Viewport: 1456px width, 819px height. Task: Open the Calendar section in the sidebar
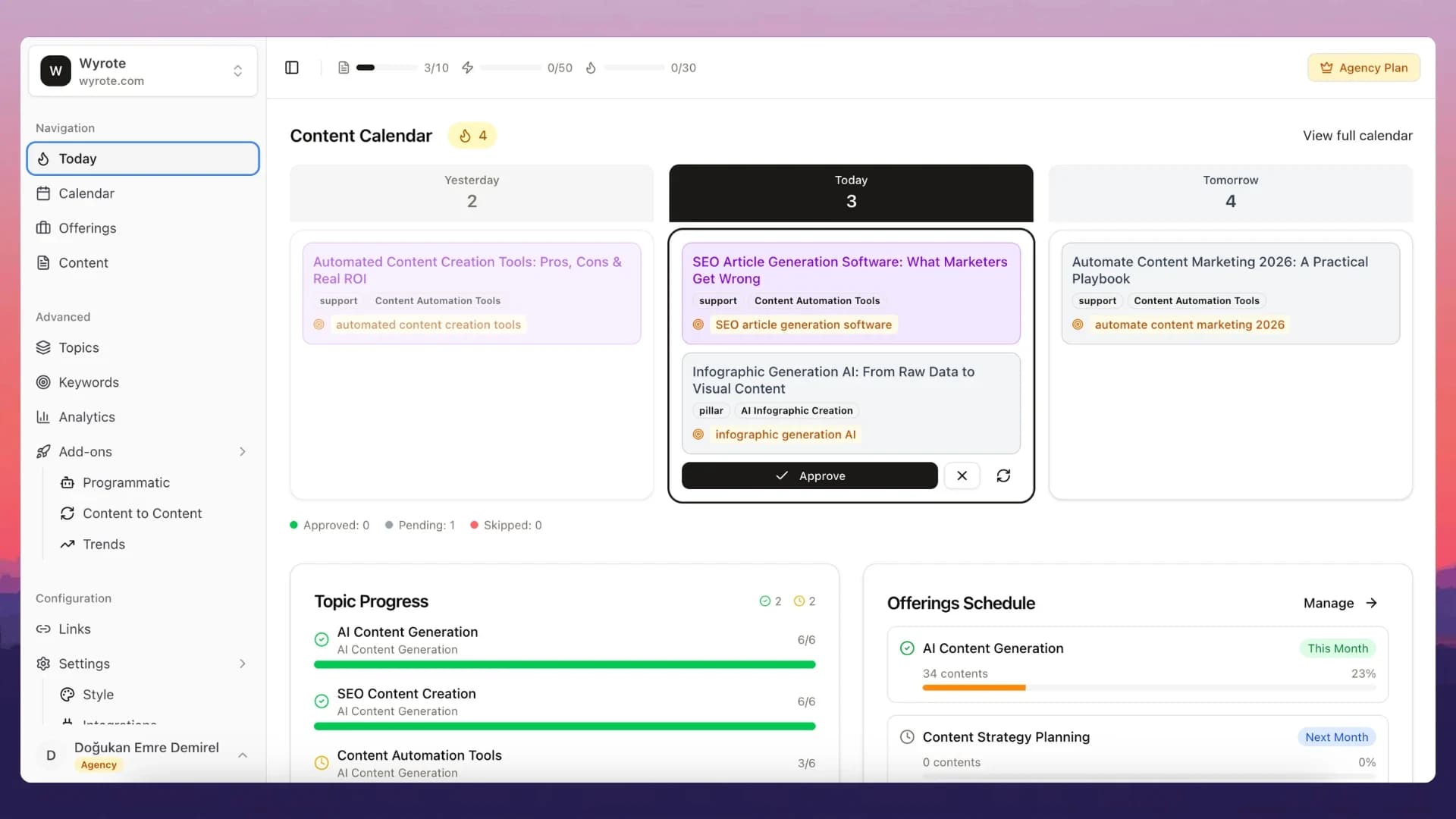(86, 193)
